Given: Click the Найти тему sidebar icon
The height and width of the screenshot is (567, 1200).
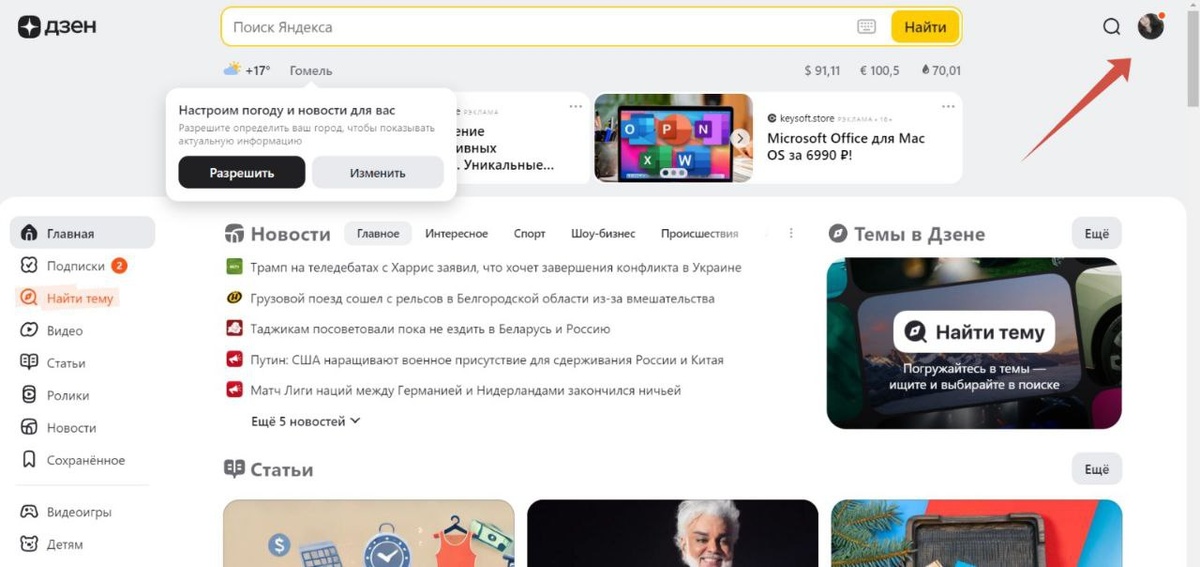Looking at the screenshot, I should click(x=29, y=298).
